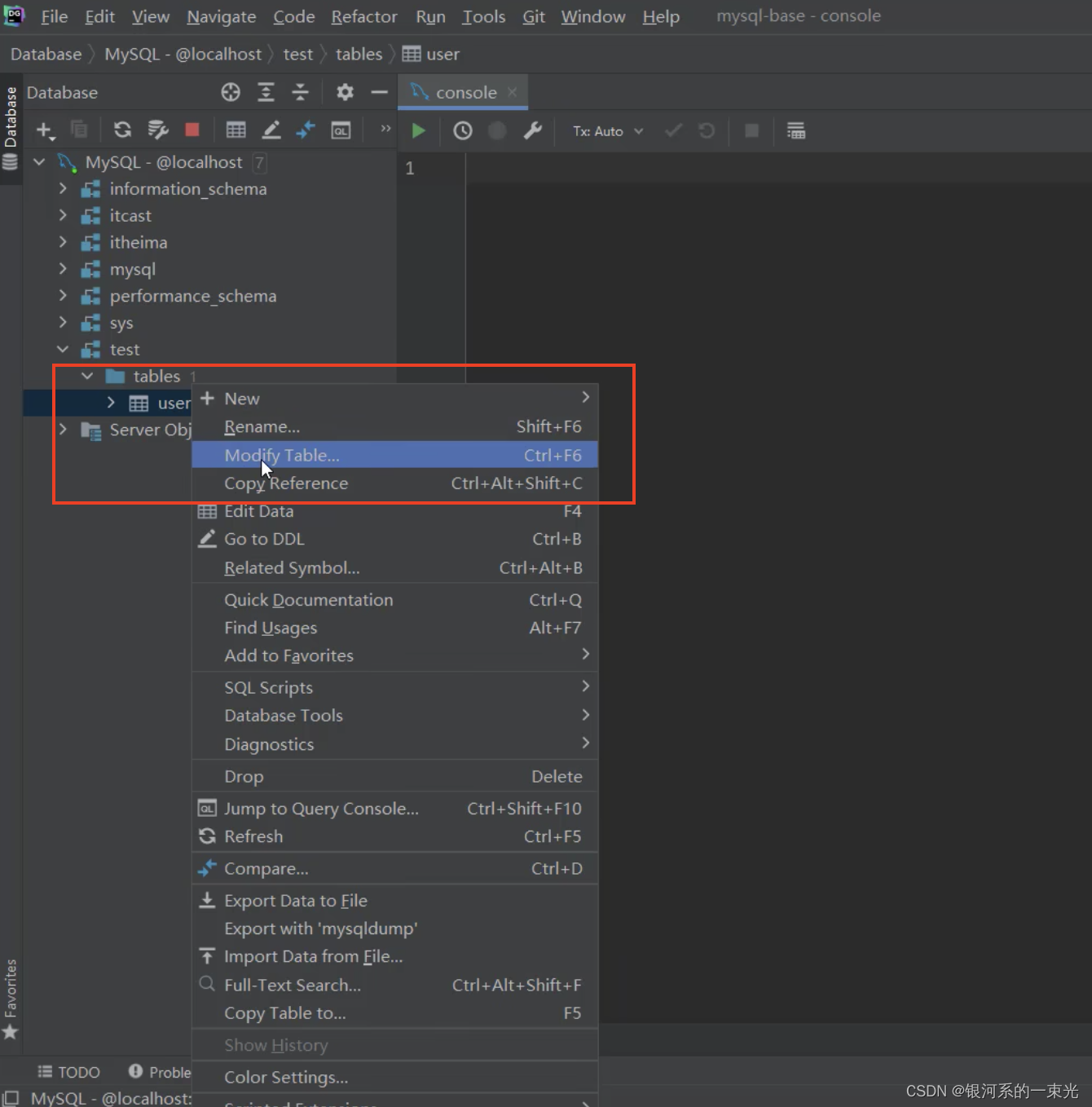
Task: Click the MySQL - @localhost breadcrumb
Action: pyautogui.click(x=183, y=54)
